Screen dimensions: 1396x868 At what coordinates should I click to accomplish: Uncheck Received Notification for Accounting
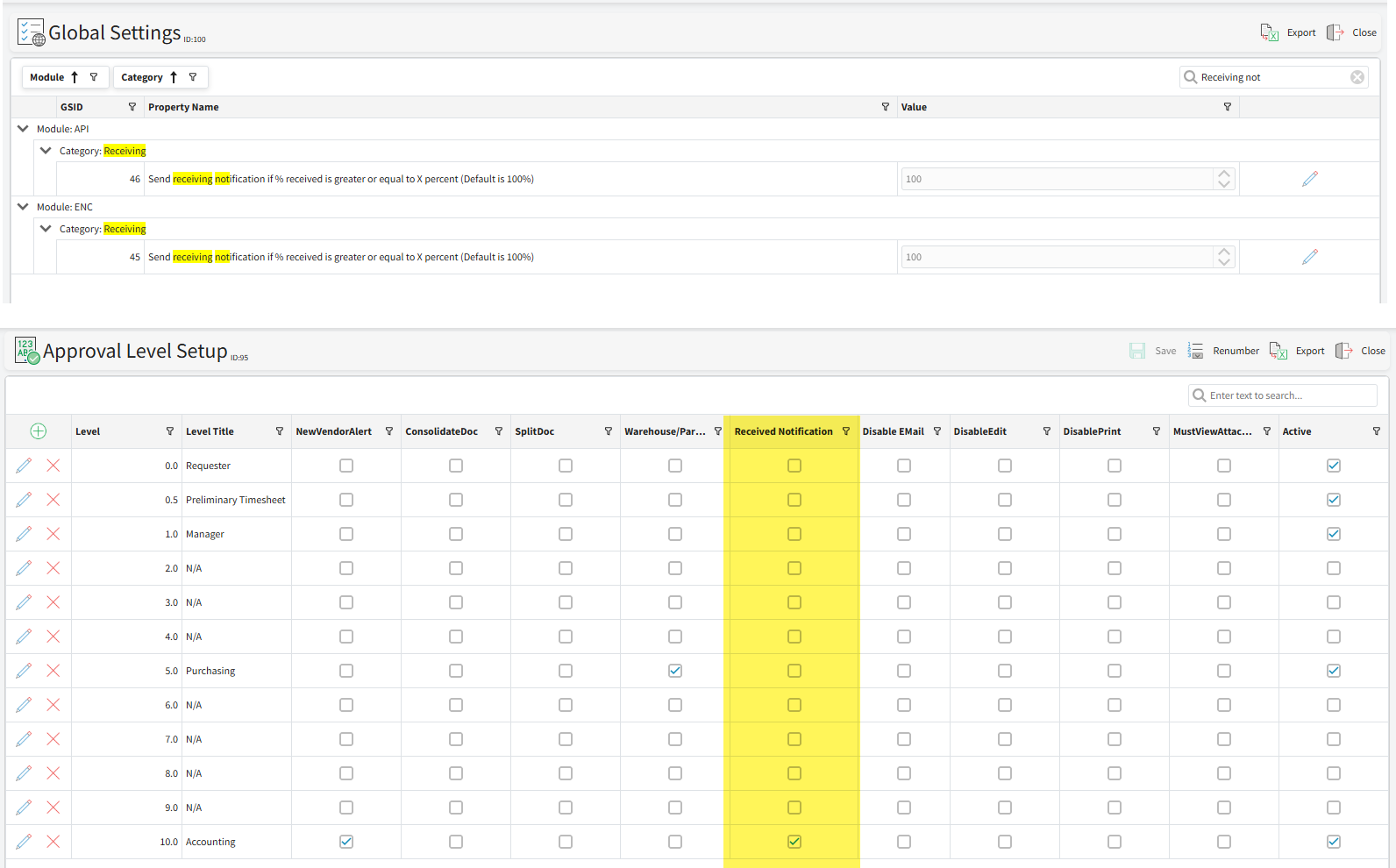[794, 842]
